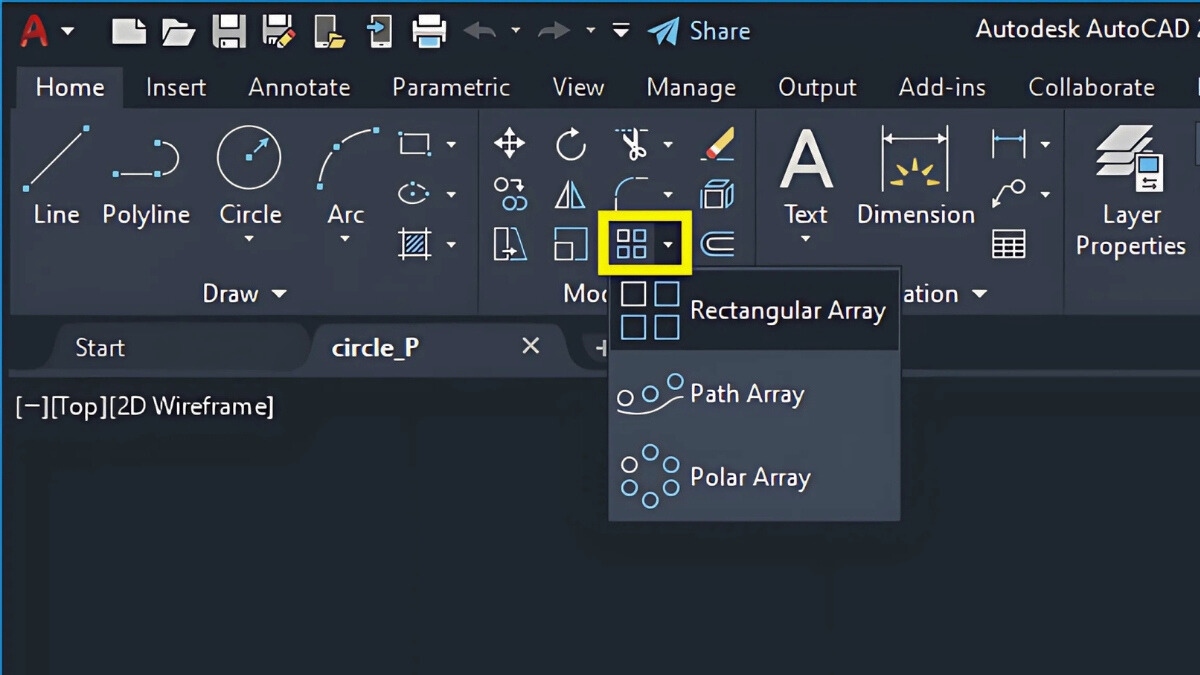This screenshot has height=675, width=1200.
Task: Open Layer Properties
Action: (1131, 192)
